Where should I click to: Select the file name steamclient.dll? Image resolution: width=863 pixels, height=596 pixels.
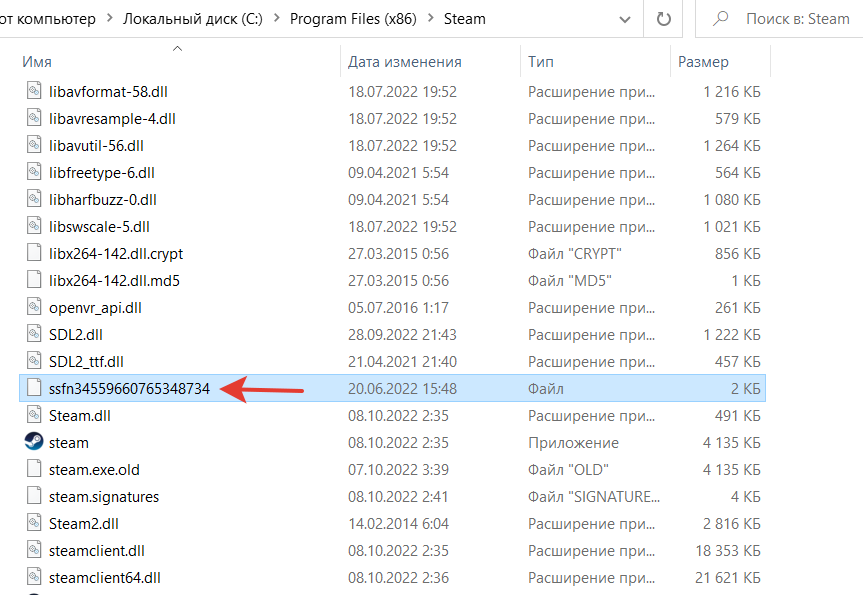(96, 550)
